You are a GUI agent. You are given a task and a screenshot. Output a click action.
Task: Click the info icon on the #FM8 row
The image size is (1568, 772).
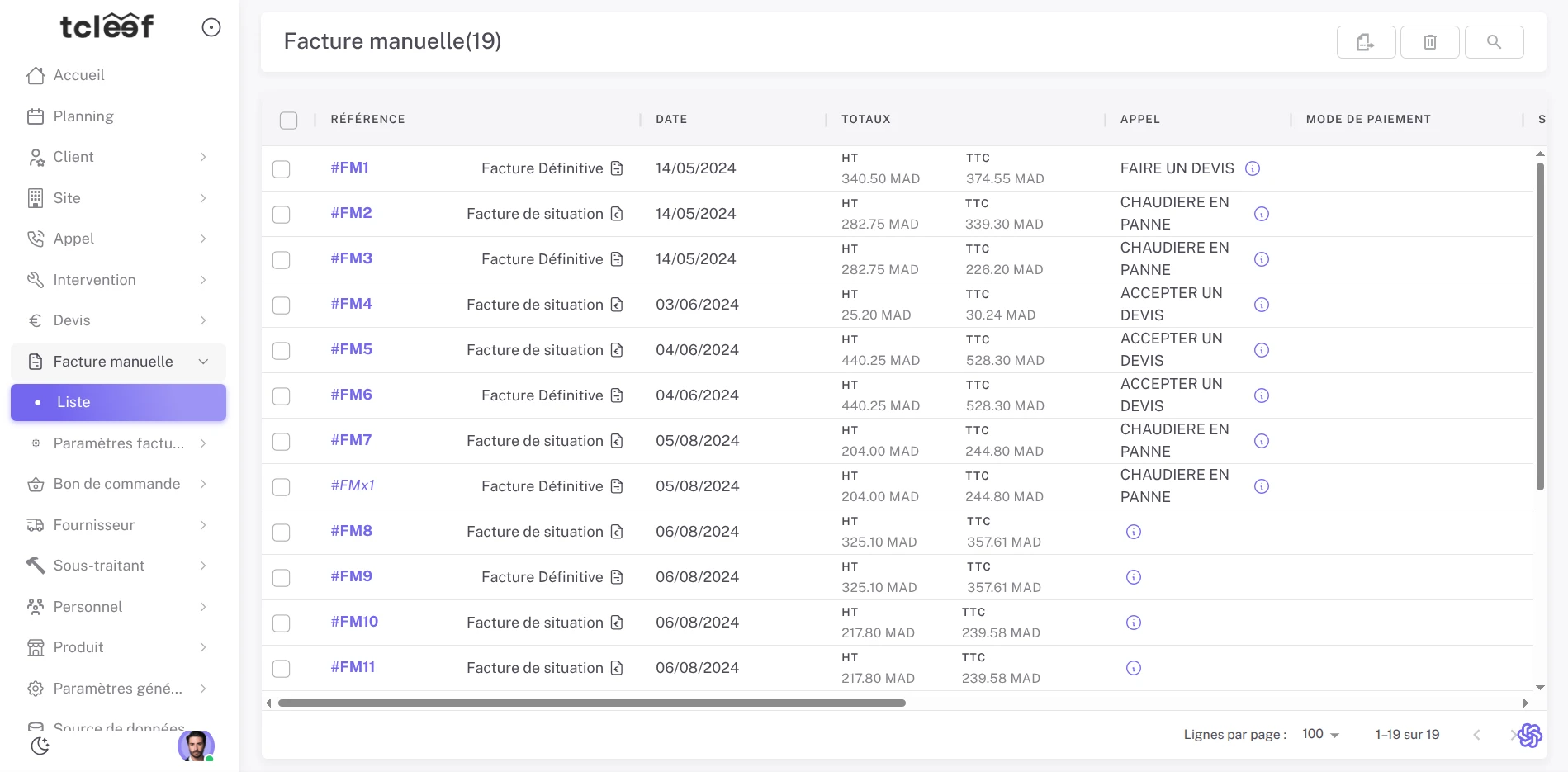(1134, 532)
